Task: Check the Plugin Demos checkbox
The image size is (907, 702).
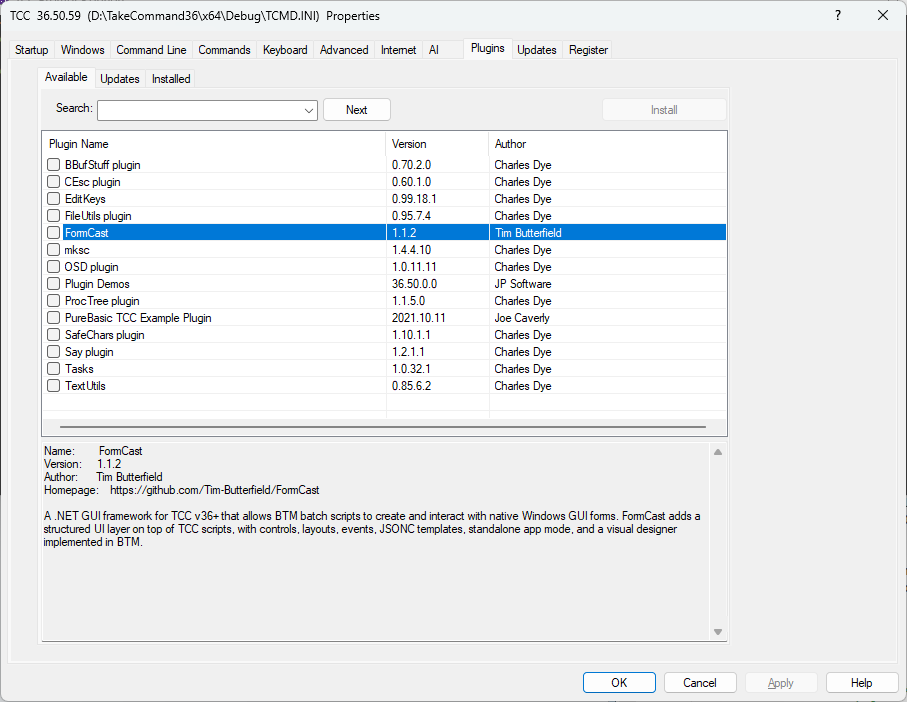Action: tap(53, 284)
